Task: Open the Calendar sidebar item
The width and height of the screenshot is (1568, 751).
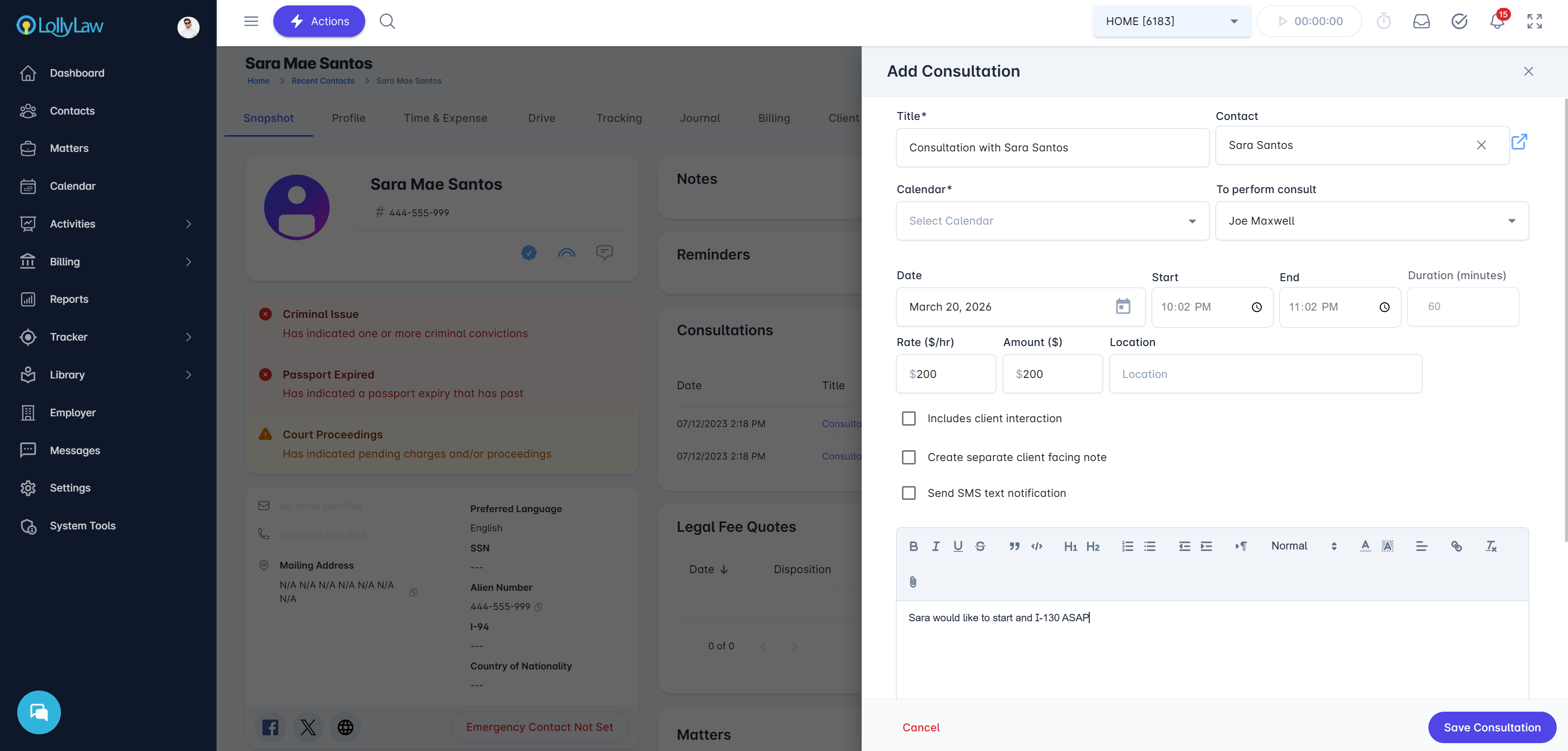Action: [72, 186]
